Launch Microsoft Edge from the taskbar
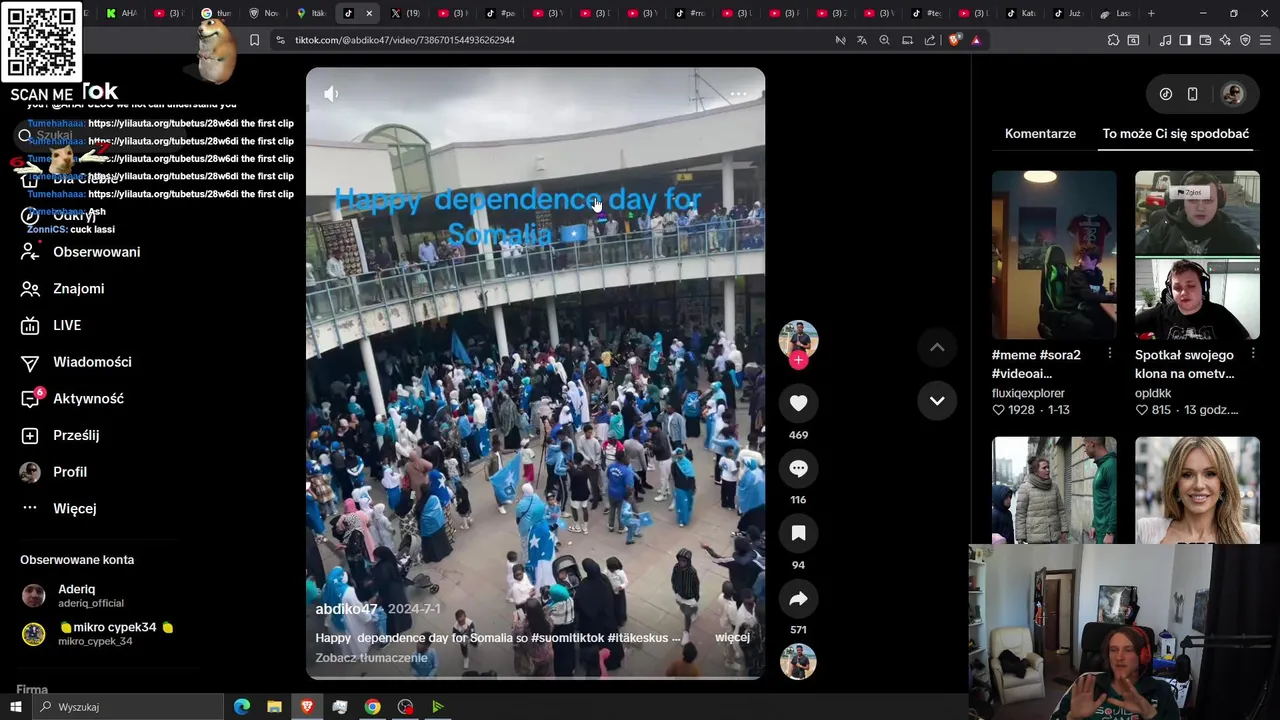 coord(242,707)
